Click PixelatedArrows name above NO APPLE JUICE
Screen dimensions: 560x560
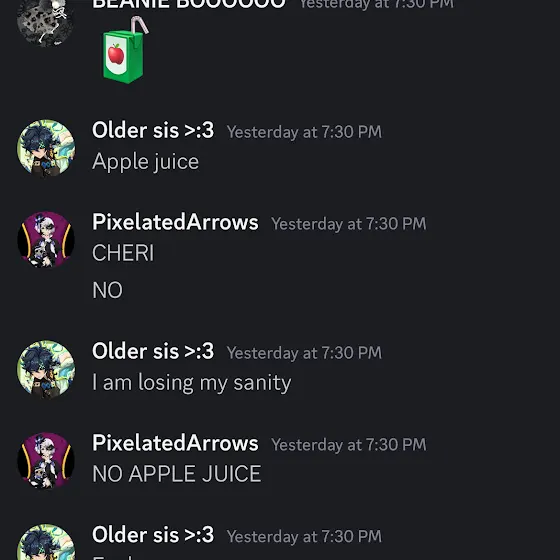tap(175, 443)
